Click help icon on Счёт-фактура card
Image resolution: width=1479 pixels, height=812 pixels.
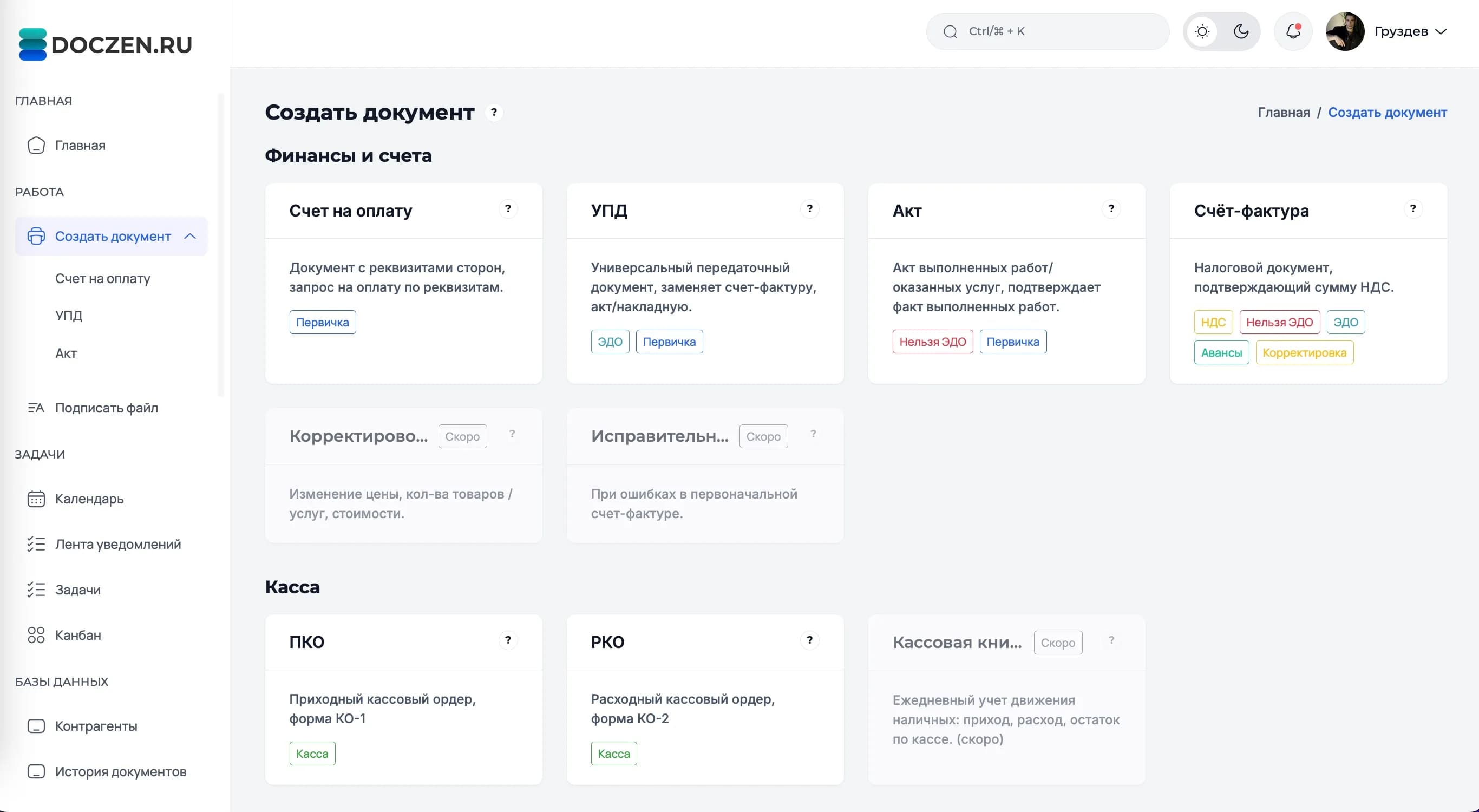point(1413,208)
